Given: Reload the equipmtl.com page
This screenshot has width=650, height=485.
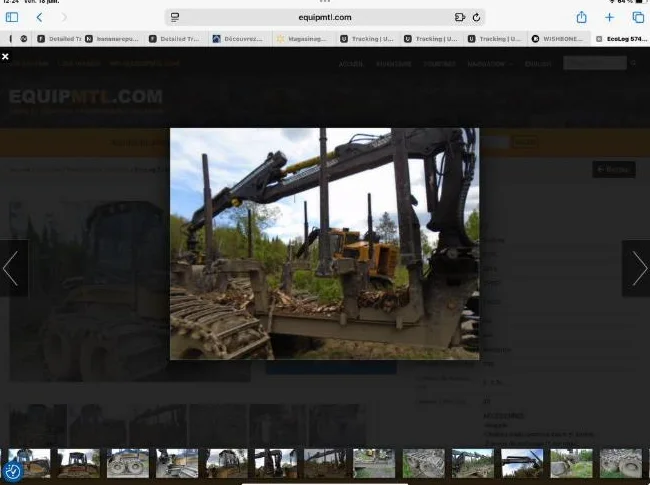Looking at the screenshot, I should (476, 17).
